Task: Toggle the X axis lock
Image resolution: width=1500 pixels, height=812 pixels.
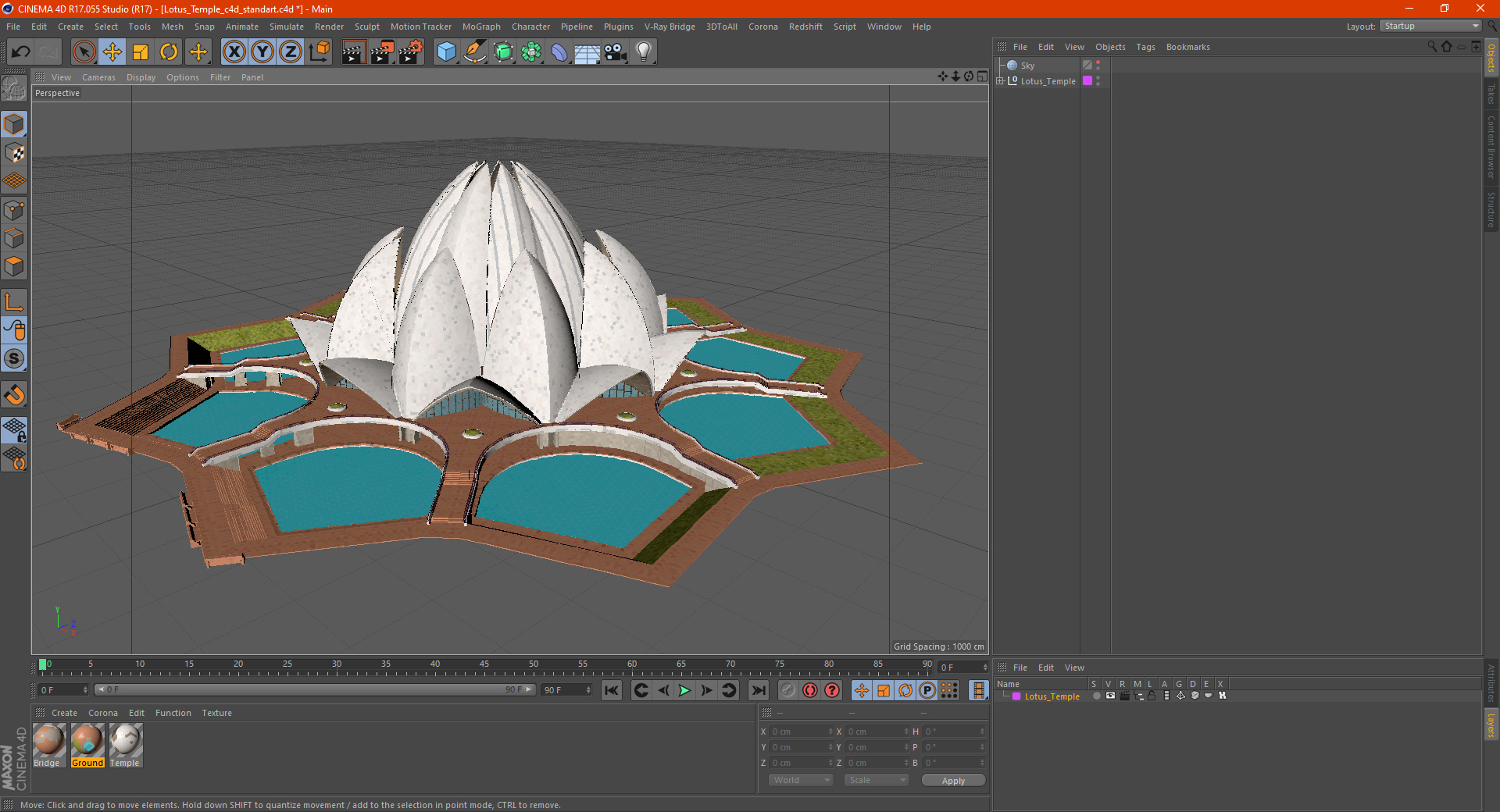Action: pos(234,52)
